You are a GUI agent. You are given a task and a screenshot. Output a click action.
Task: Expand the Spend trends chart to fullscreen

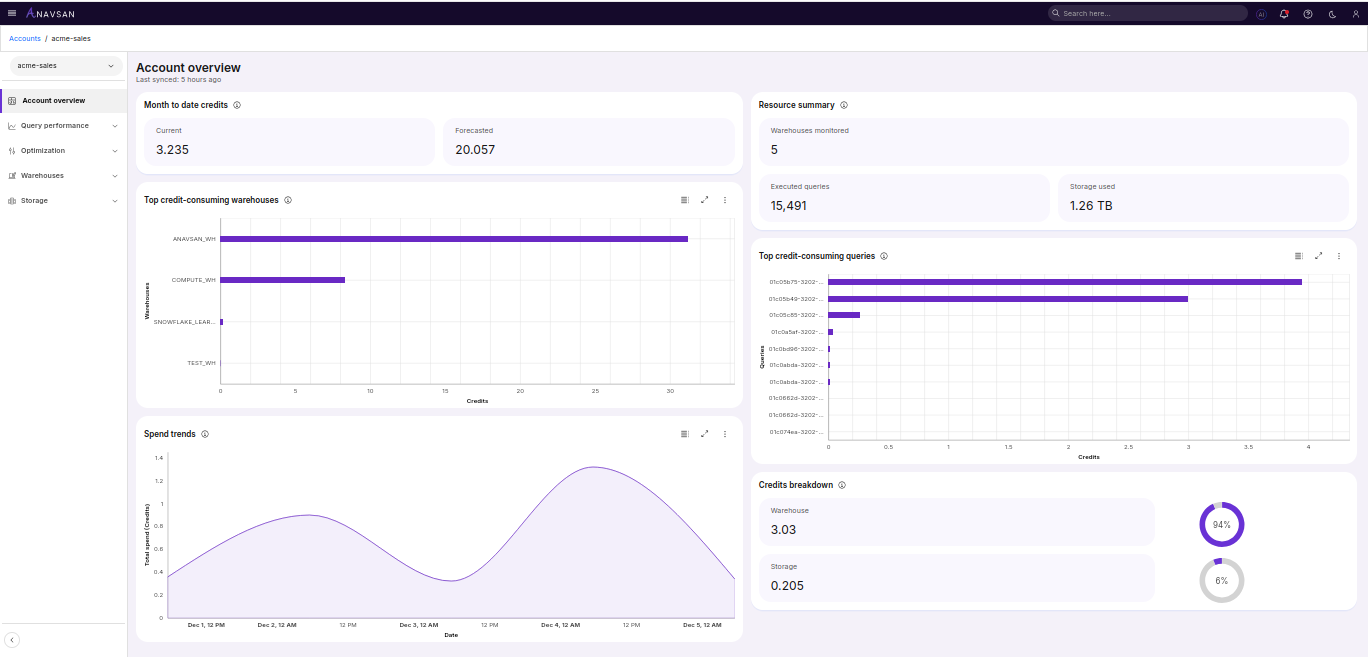(x=705, y=433)
